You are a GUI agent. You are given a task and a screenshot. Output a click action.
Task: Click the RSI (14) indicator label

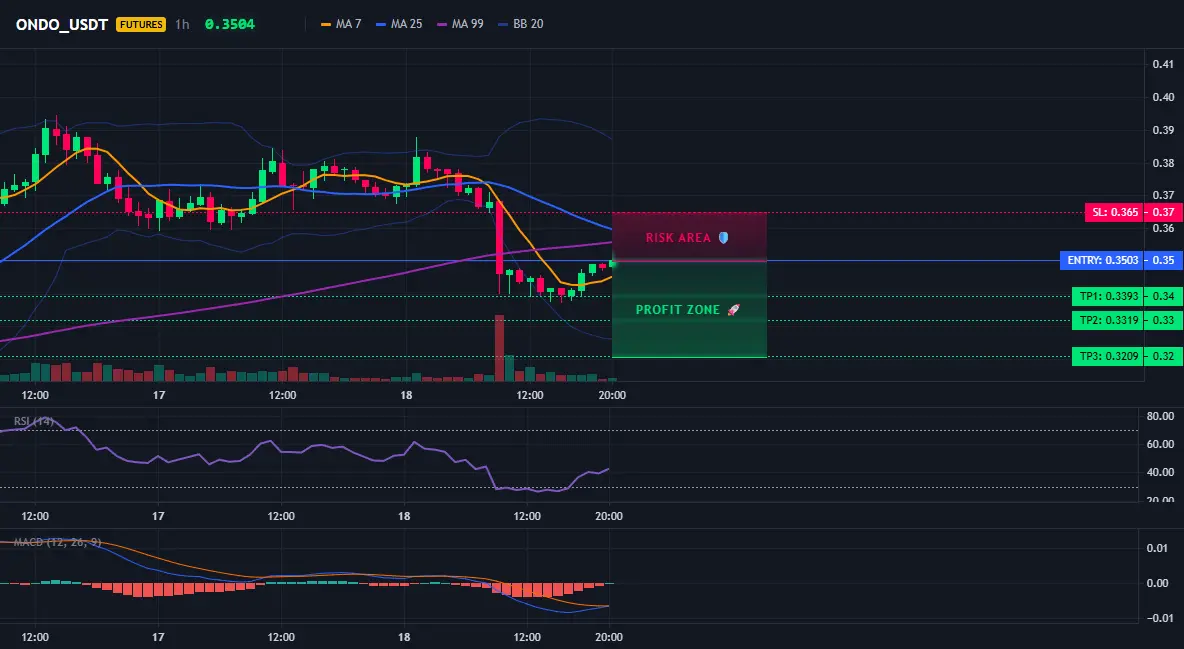[x=34, y=421]
